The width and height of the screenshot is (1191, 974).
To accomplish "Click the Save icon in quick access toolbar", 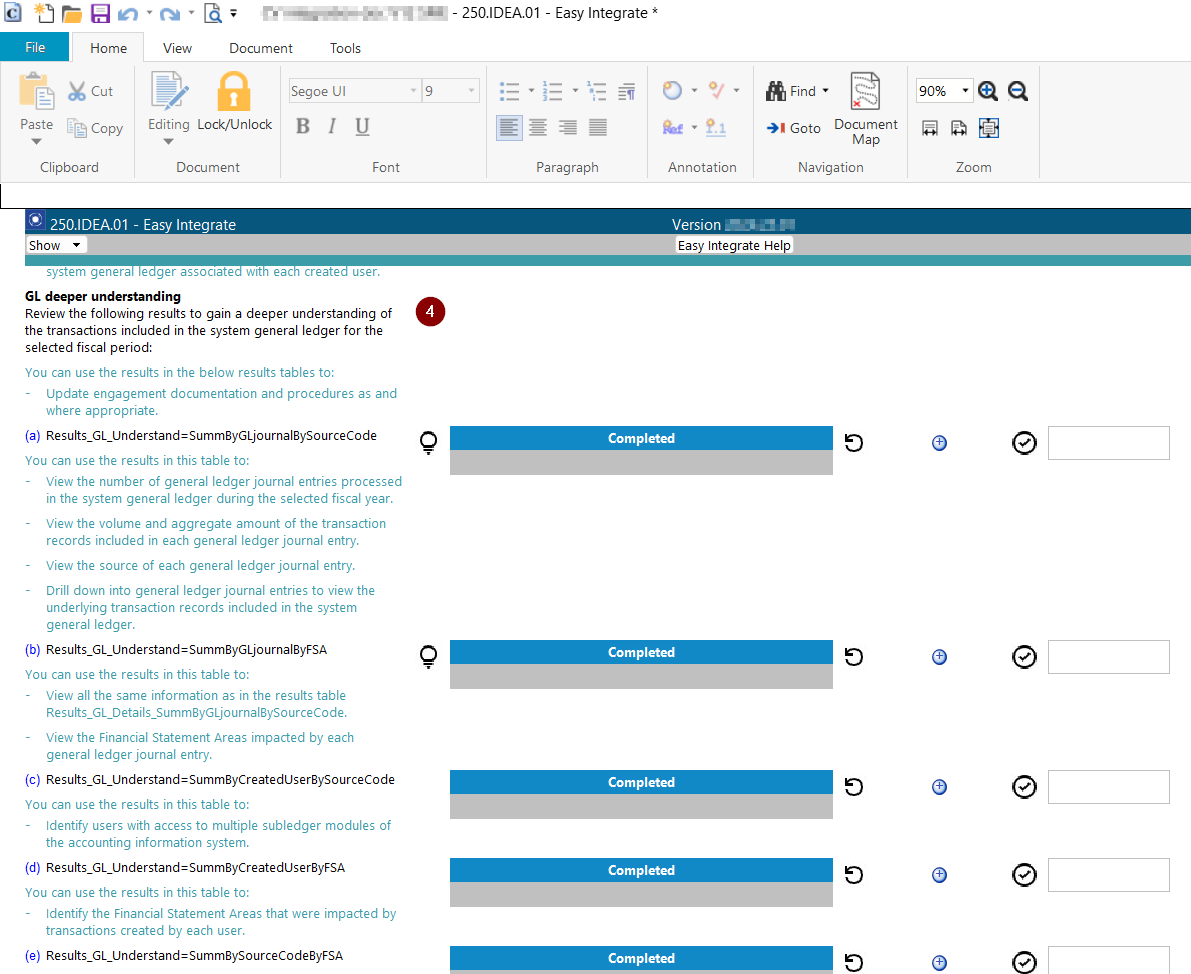I will click(x=100, y=13).
